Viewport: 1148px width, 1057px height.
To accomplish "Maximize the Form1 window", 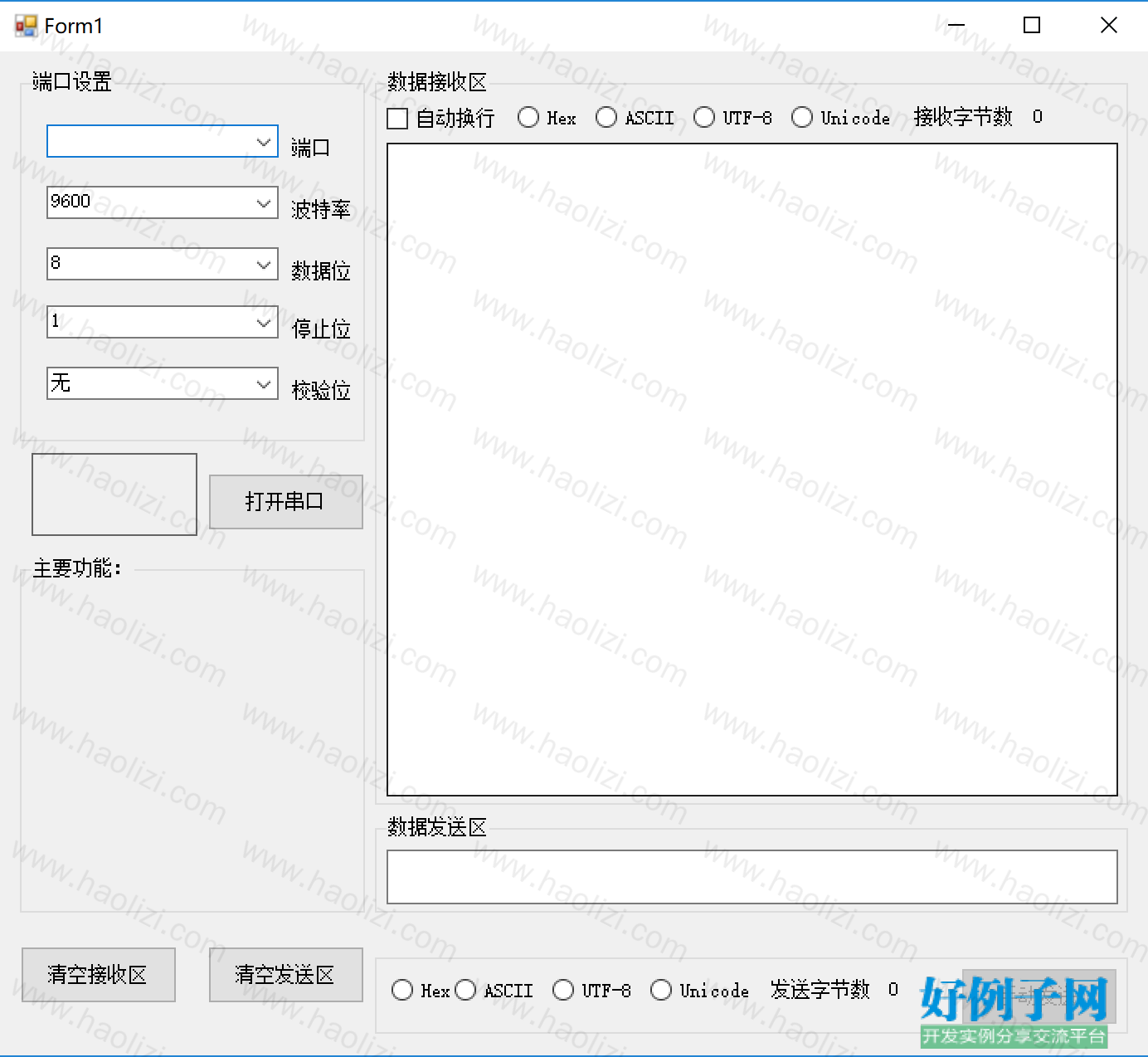I will click(1032, 26).
